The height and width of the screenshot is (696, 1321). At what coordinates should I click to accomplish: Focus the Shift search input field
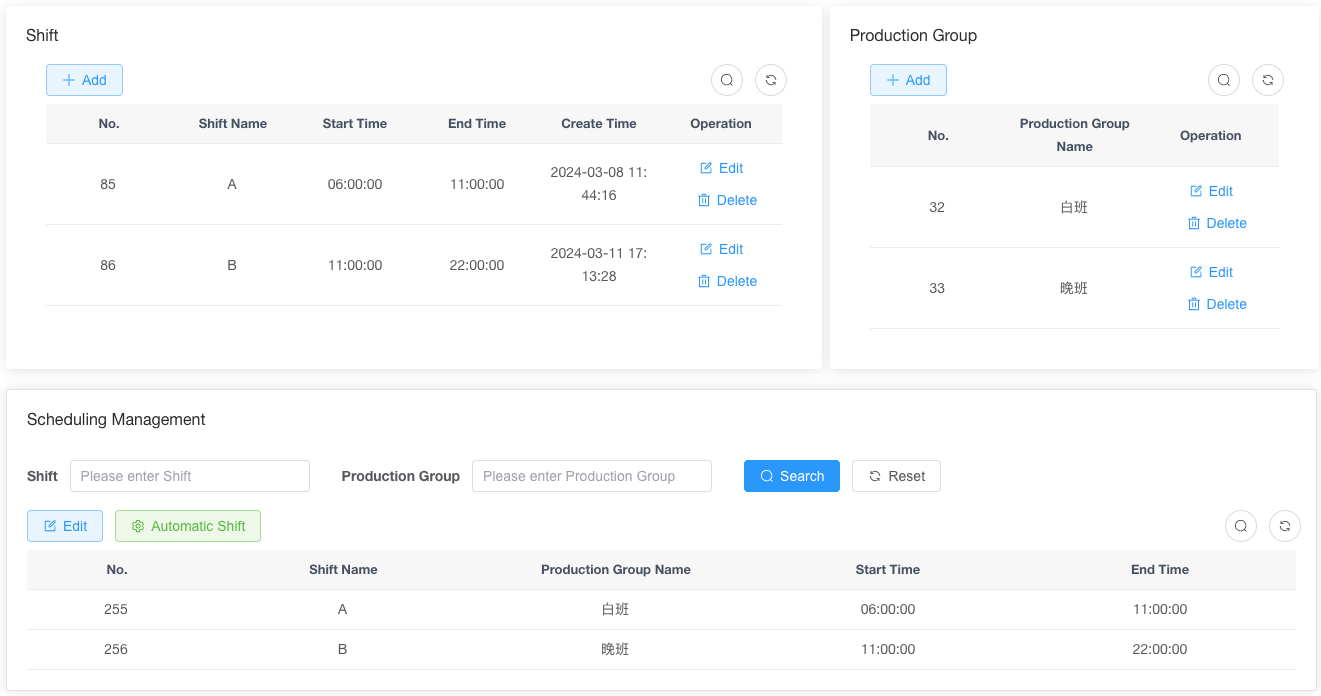(x=190, y=476)
